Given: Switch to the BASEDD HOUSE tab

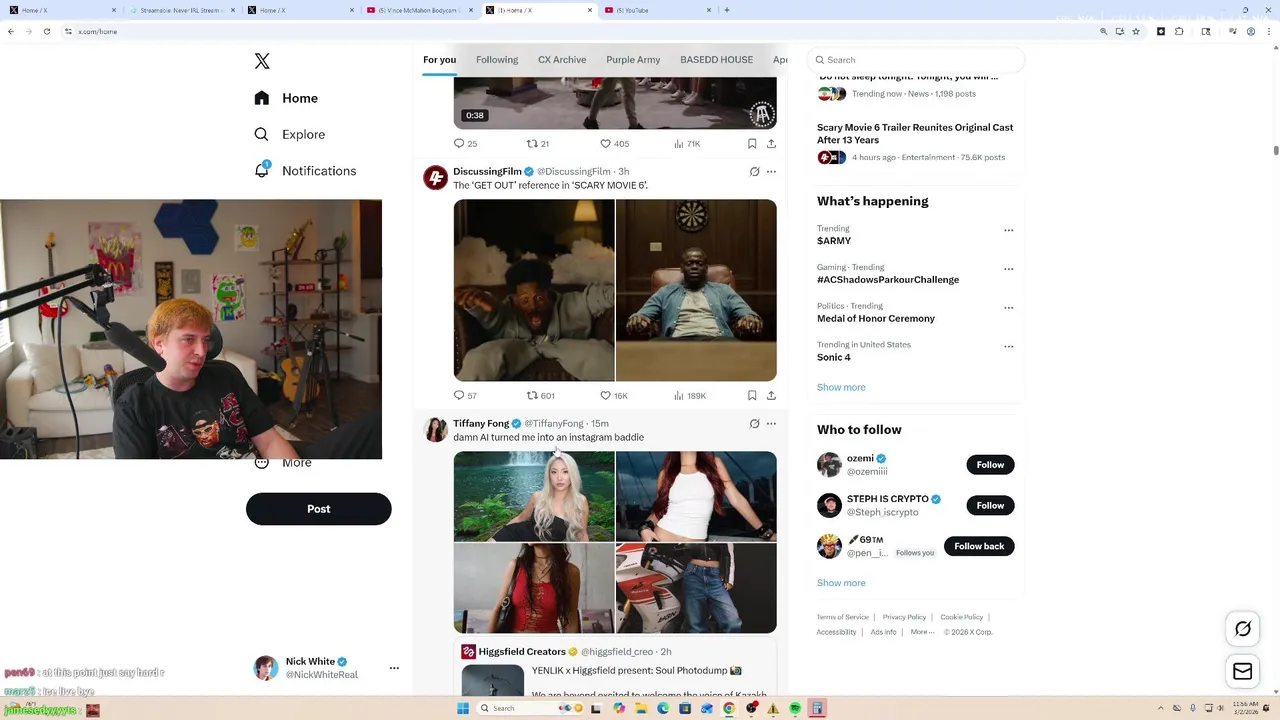Looking at the screenshot, I should click(x=716, y=60).
